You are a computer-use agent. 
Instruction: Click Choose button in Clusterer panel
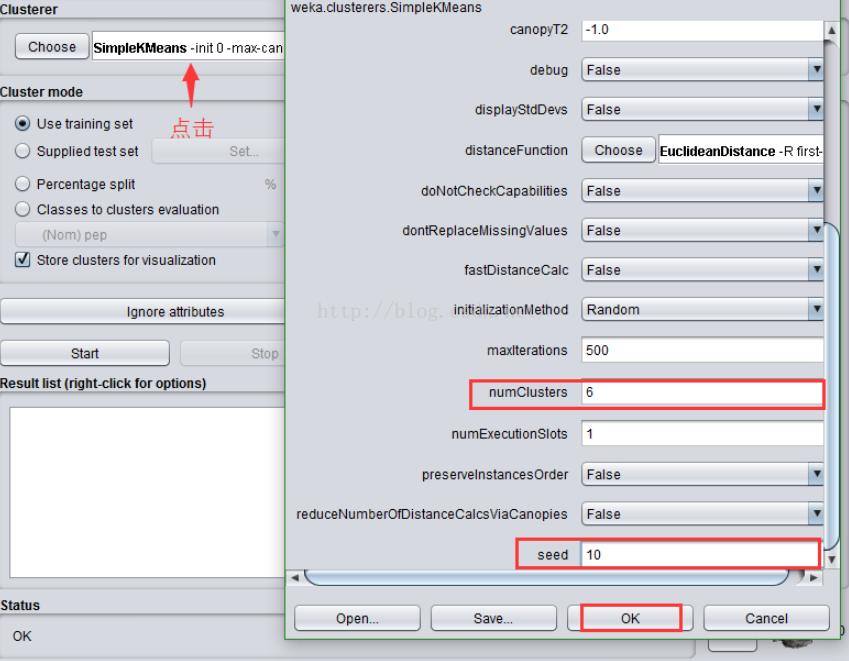(52, 47)
